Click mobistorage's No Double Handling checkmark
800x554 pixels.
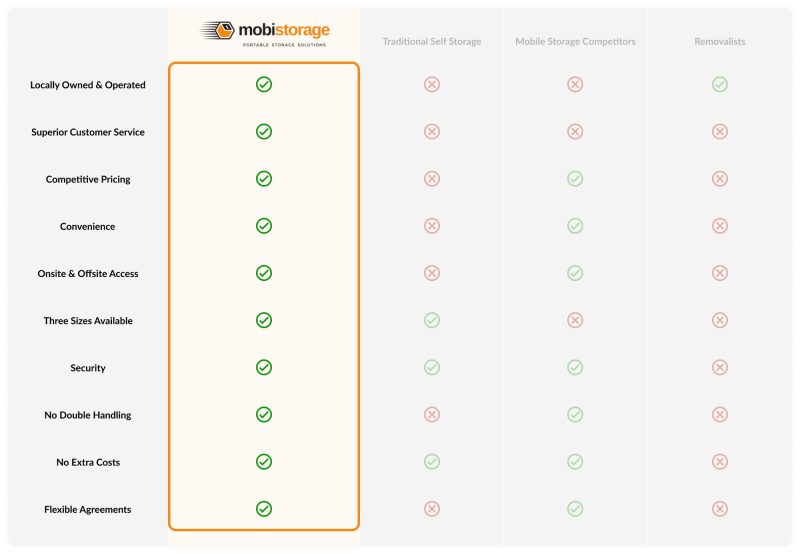tap(264, 414)
